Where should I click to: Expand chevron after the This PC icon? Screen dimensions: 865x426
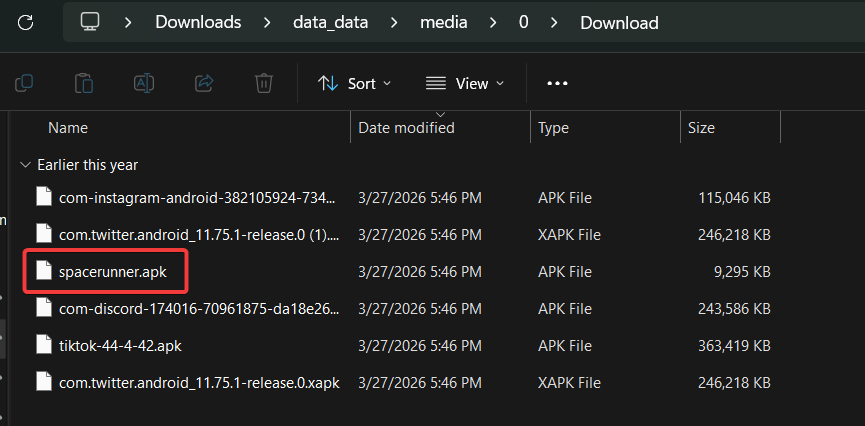129,23
